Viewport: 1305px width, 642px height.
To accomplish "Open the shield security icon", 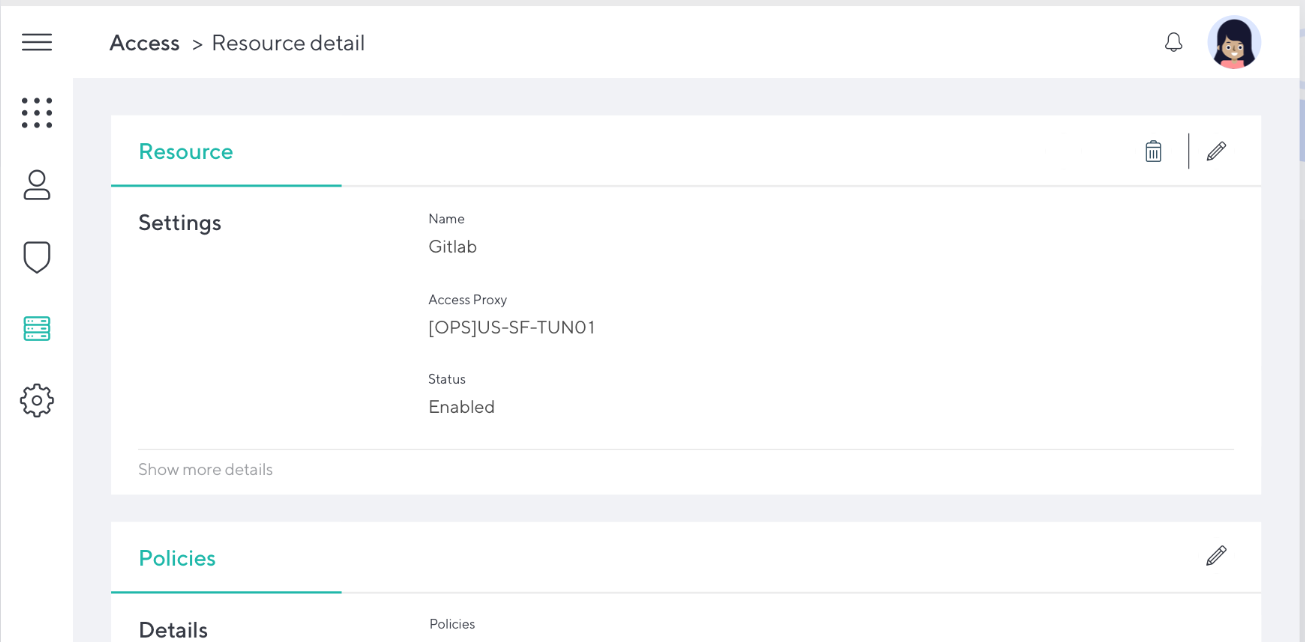I will 37,257.
